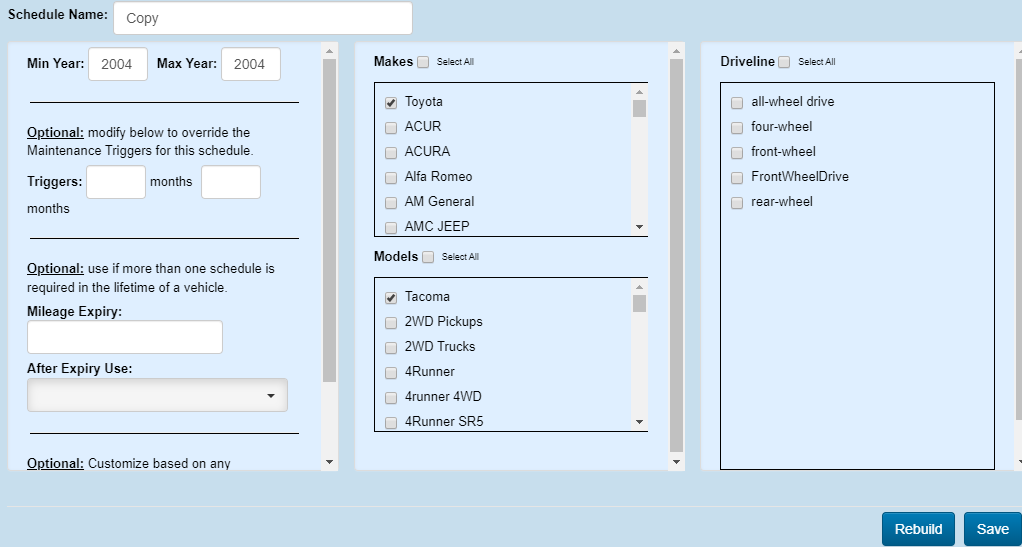1022x547 pixels.
Task: Click the left panel scroll-down arrow
Action: tap(330, 462)
